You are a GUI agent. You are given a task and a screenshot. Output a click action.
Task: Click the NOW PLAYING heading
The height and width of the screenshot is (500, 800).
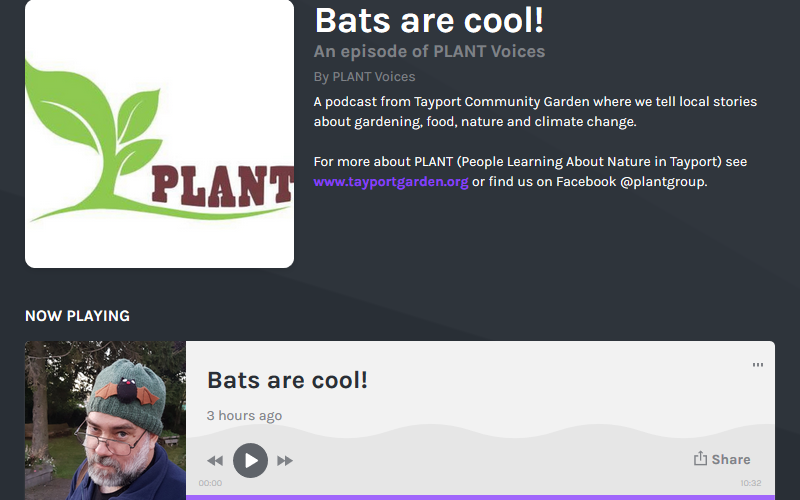click(78, 316)
